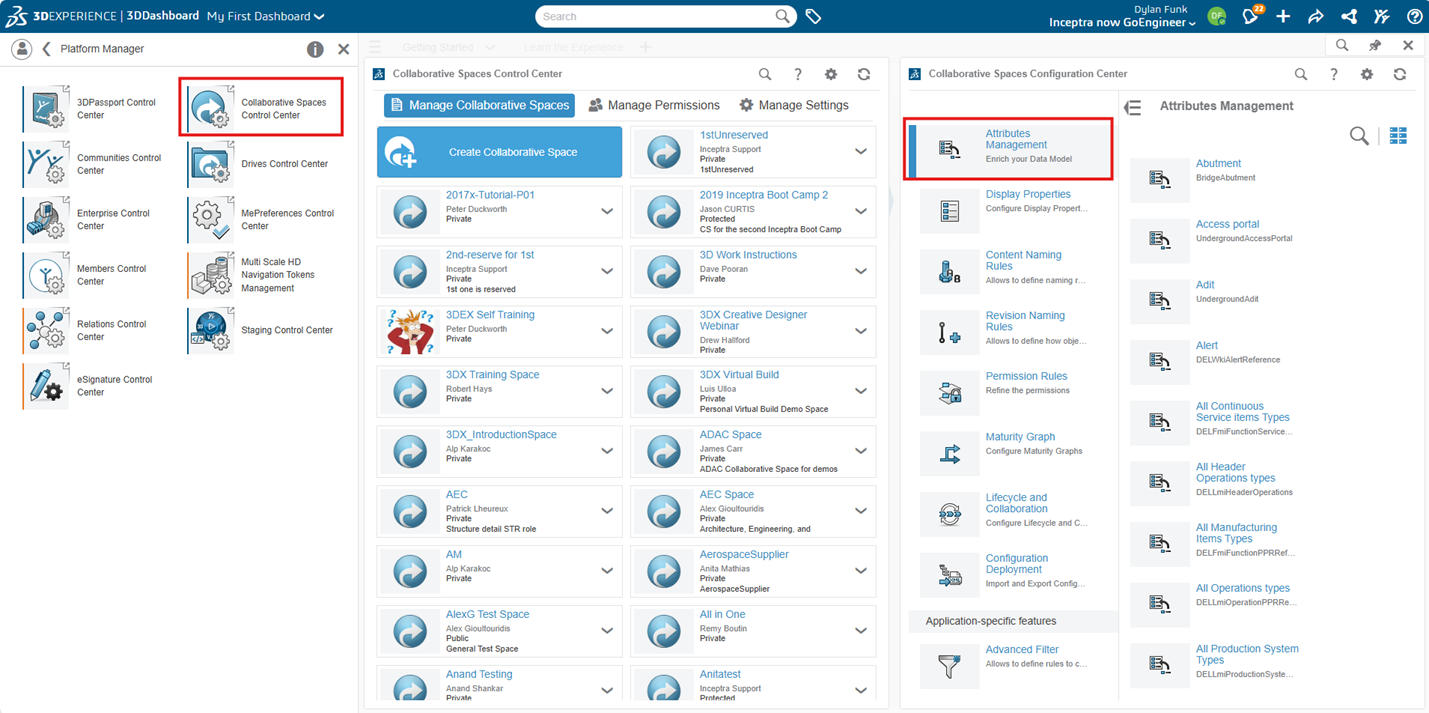Screen dimensions: 1429x713
Task: Select Attributes Management menu item
Action: click(x=1010, y=149)
